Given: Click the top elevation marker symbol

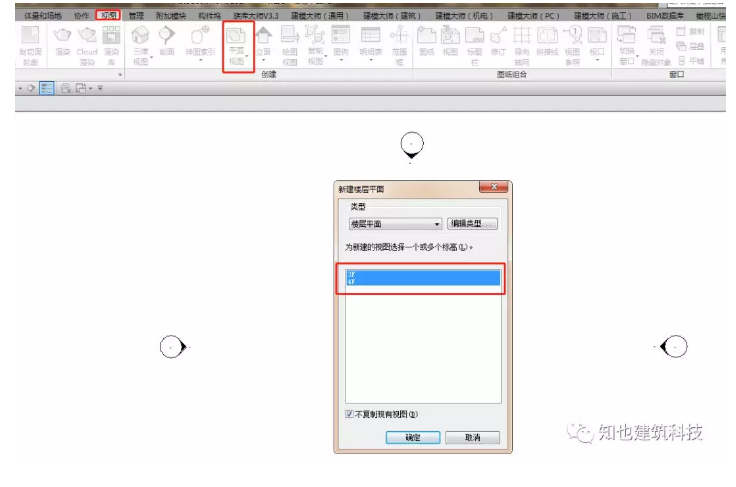Looking at the screenshot, I should (412, 145).
